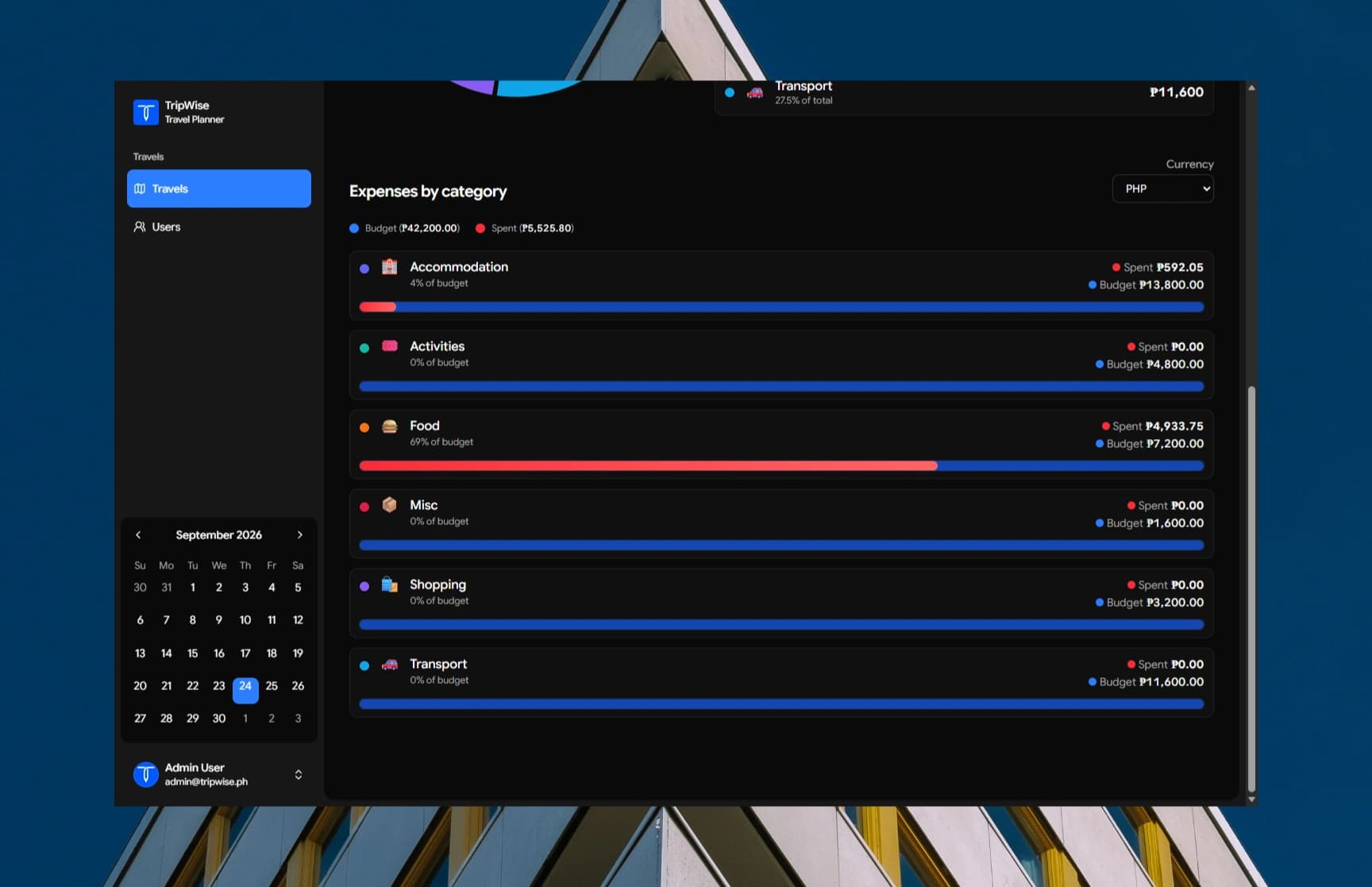This screenshot has height=887, width=1372.
Task: Click the Transport car icon in category list
Action: pos(389,664)
